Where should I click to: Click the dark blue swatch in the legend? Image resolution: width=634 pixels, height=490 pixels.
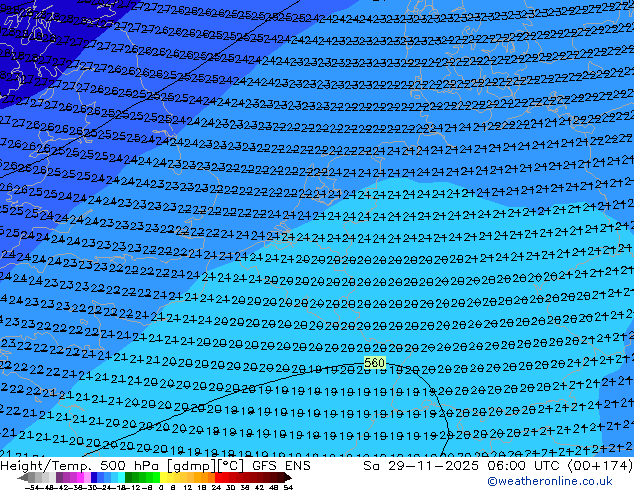pos(94,477)
